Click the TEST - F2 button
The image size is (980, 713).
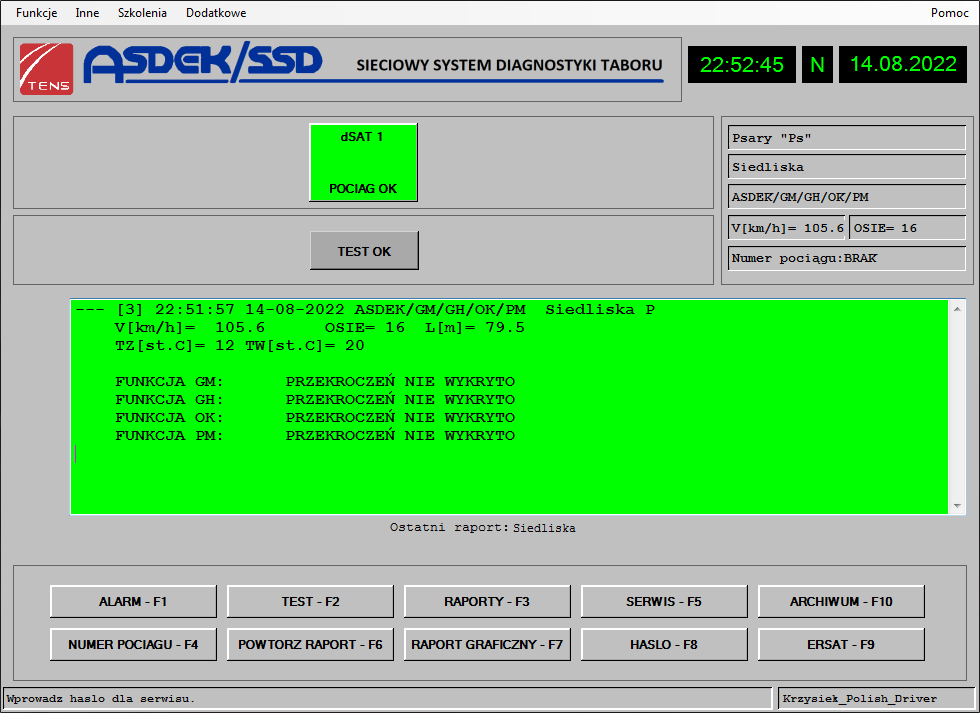310,601
